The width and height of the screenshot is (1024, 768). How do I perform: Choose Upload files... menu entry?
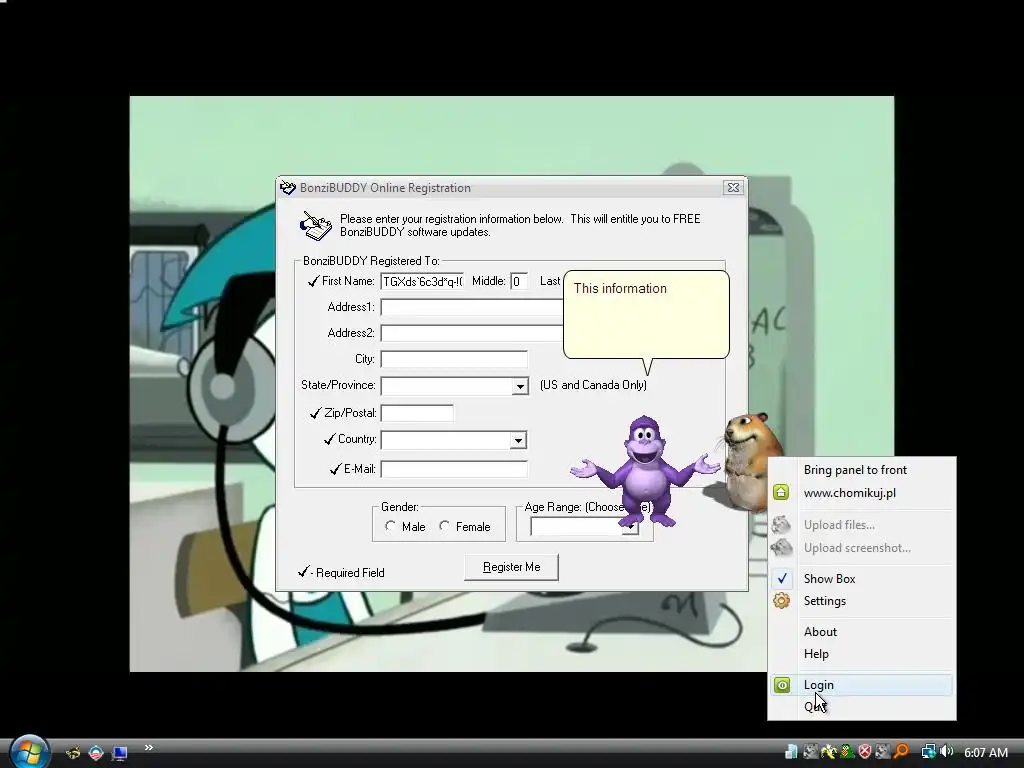coord(839,524)
